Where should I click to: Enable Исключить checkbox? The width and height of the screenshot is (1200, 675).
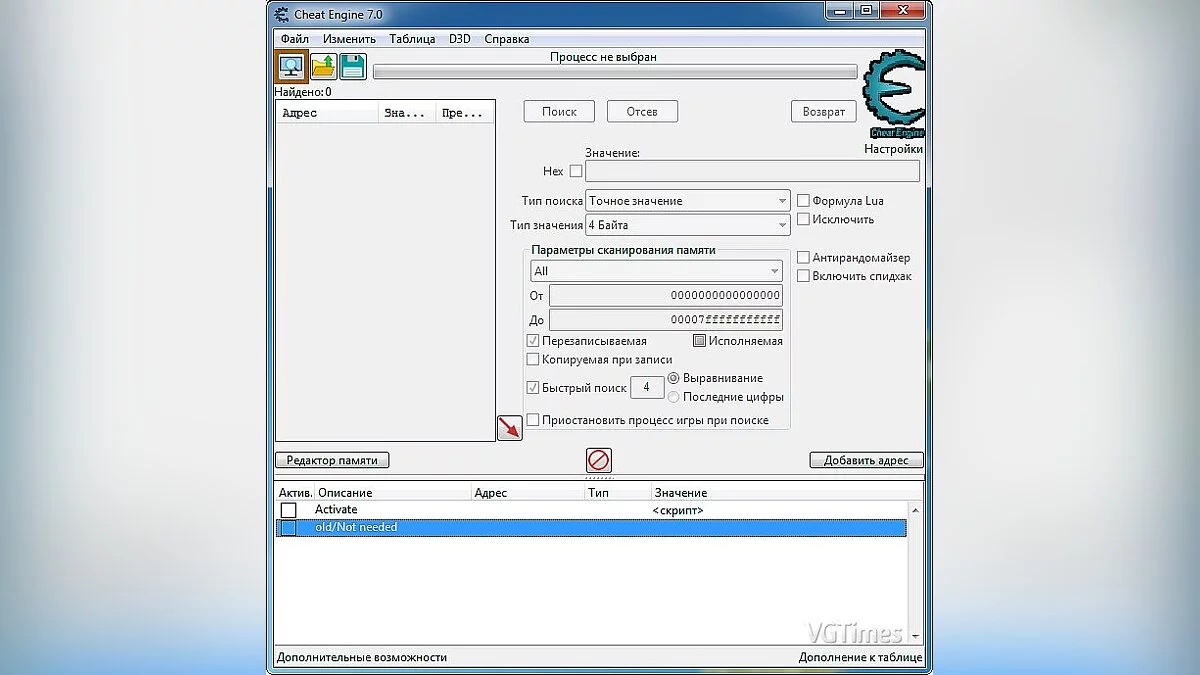[803, 219]
